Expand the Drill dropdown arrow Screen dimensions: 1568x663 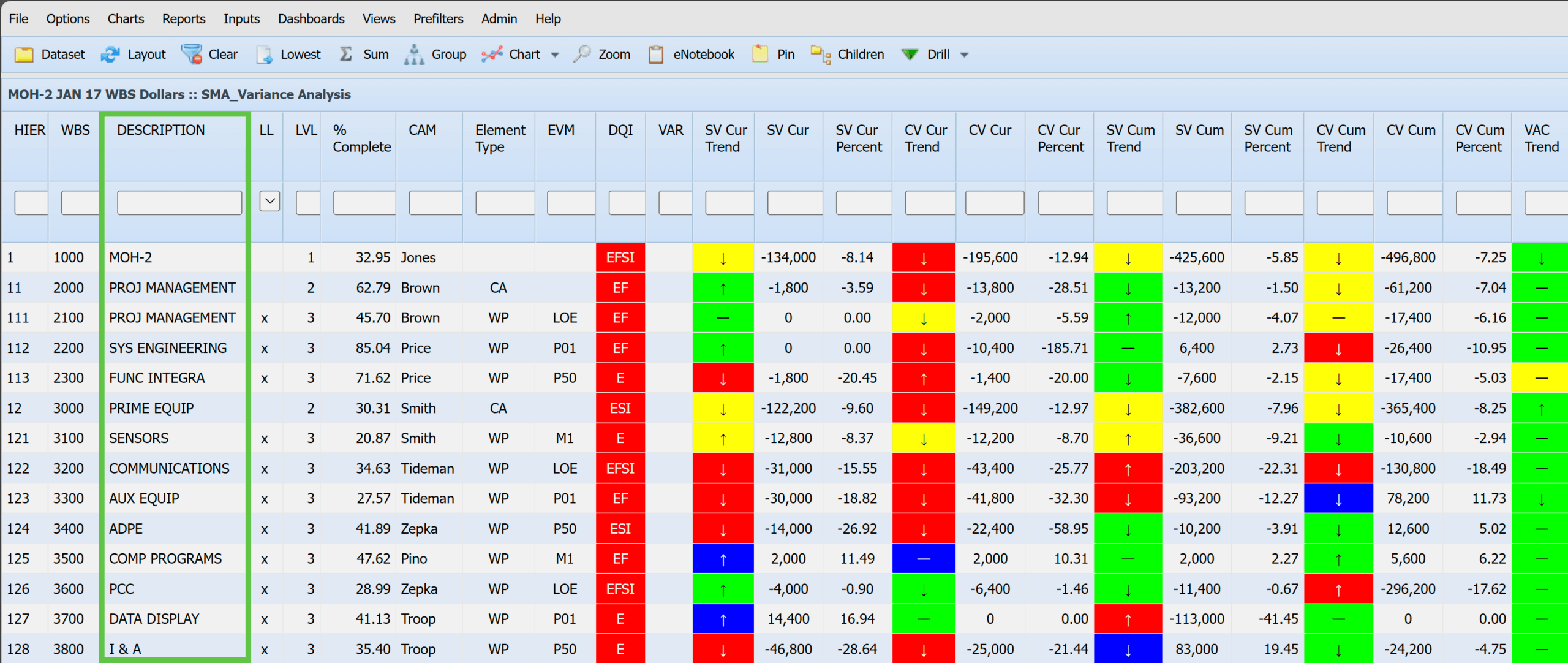click(964, 55)
